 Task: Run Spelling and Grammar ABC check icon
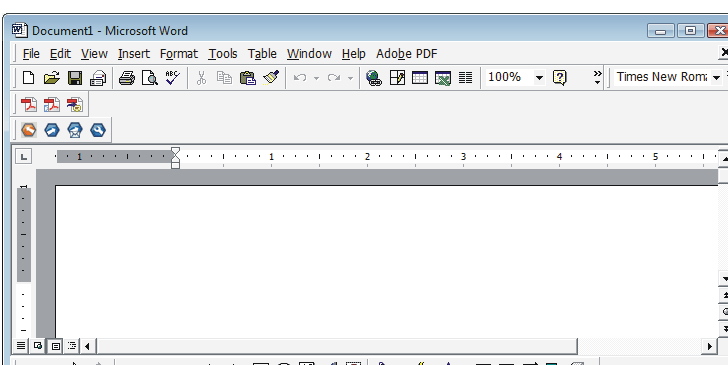click(x=172, y=78)
